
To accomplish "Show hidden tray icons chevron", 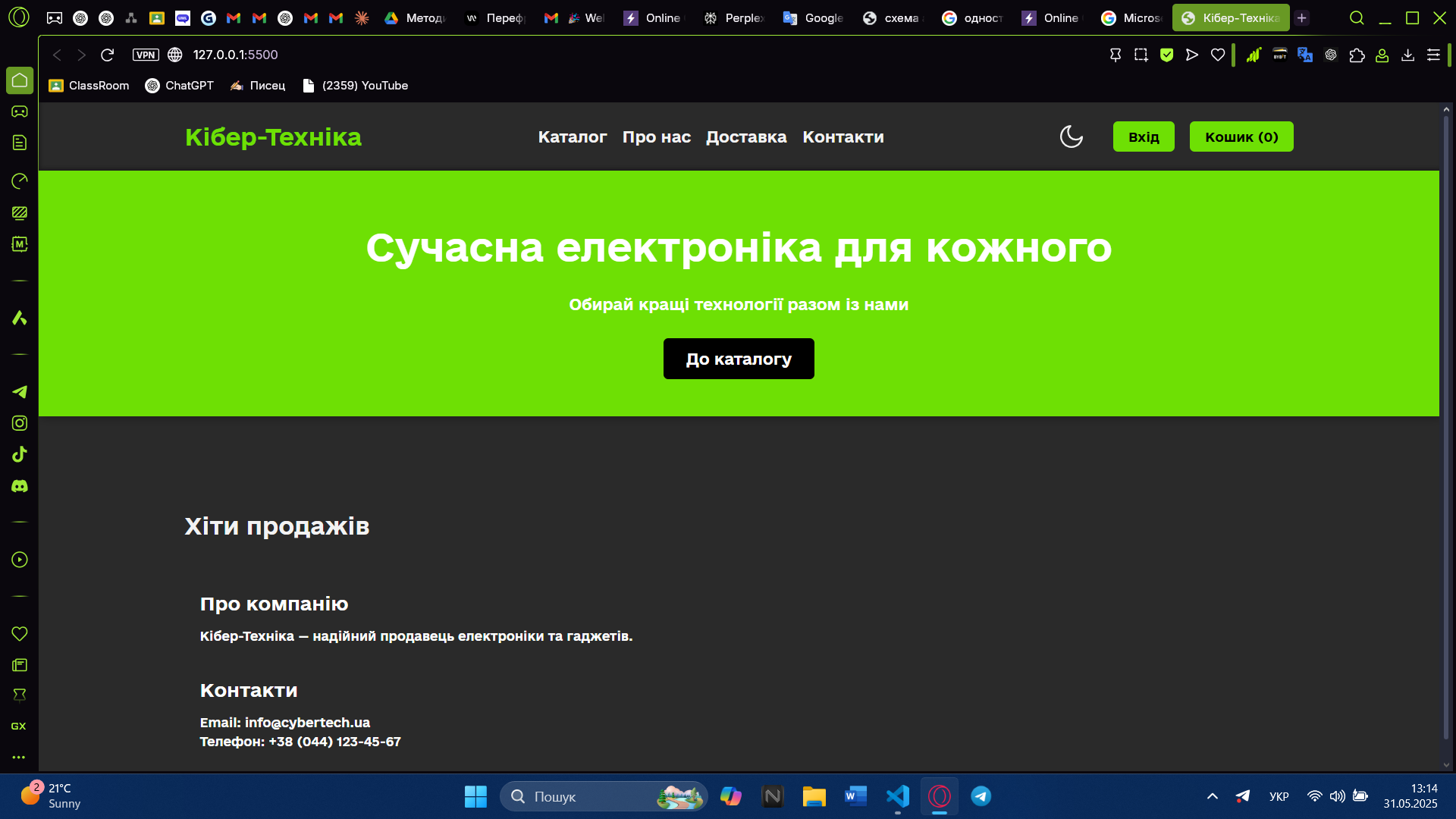I will coord(1212,796).
